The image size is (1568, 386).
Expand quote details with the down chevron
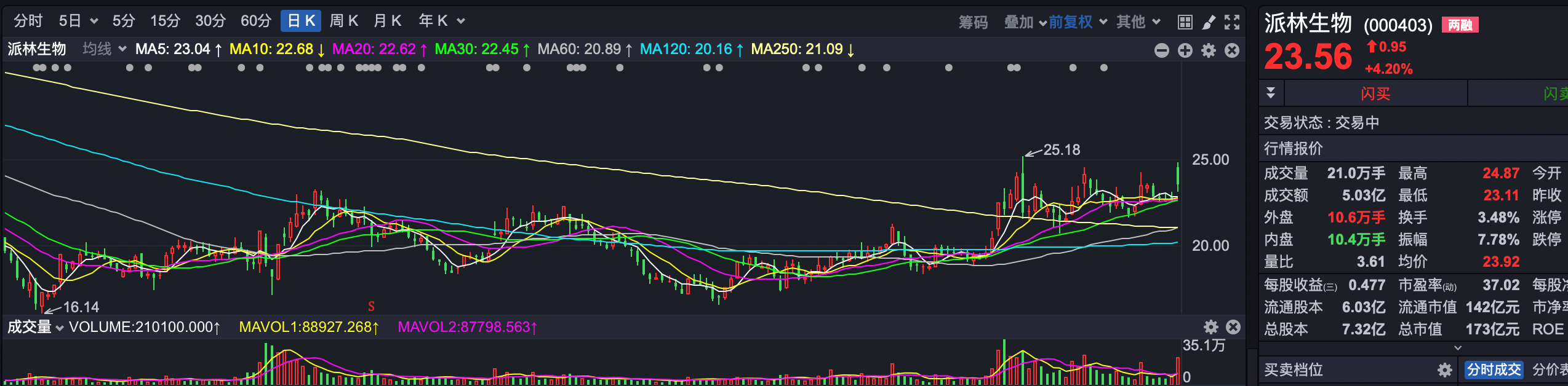coord(1457,348)
